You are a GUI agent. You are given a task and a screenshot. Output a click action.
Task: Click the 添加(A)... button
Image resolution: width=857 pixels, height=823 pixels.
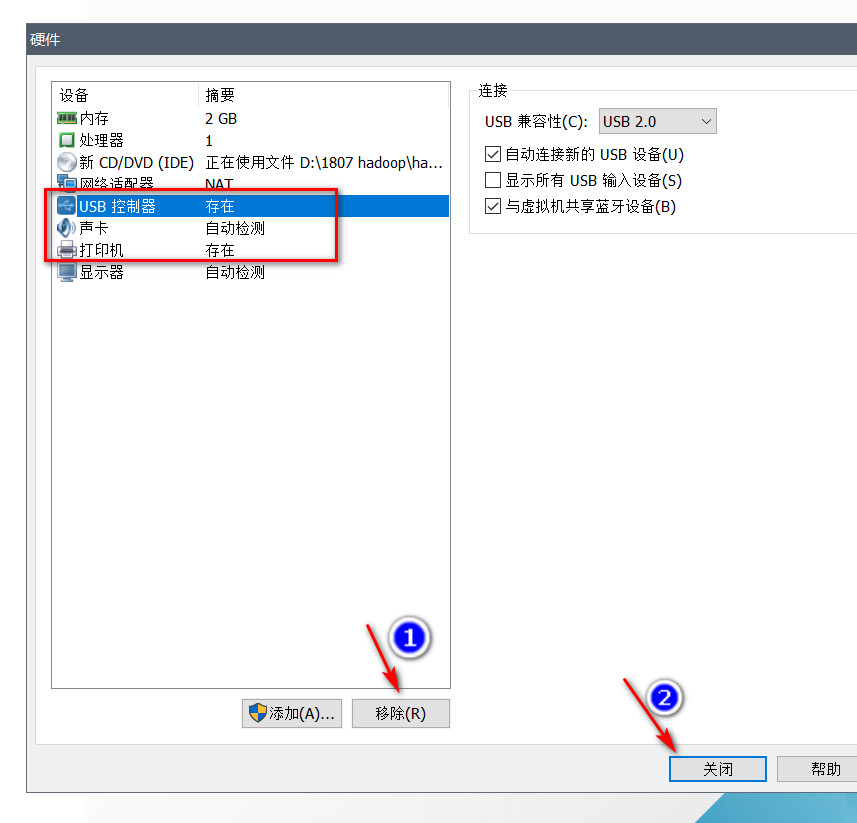292,713
